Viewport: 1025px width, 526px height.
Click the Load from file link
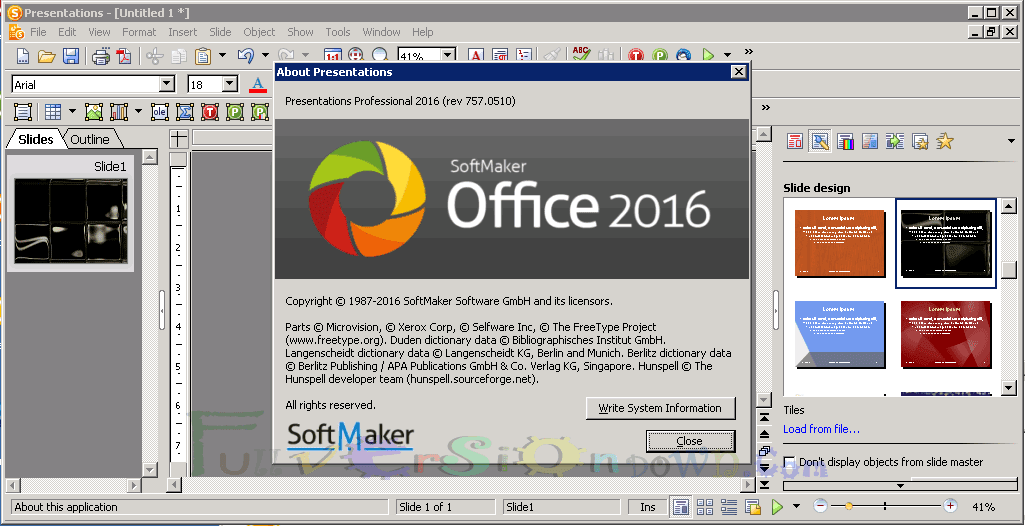821,429
